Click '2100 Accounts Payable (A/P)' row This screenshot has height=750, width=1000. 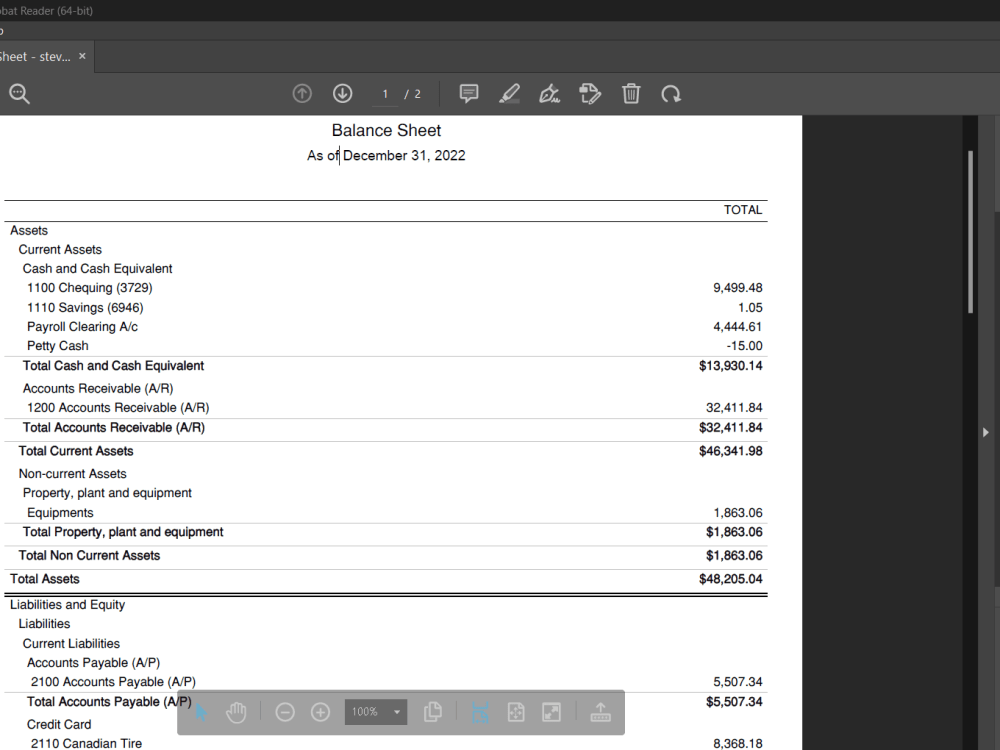[x=386, y=682]
